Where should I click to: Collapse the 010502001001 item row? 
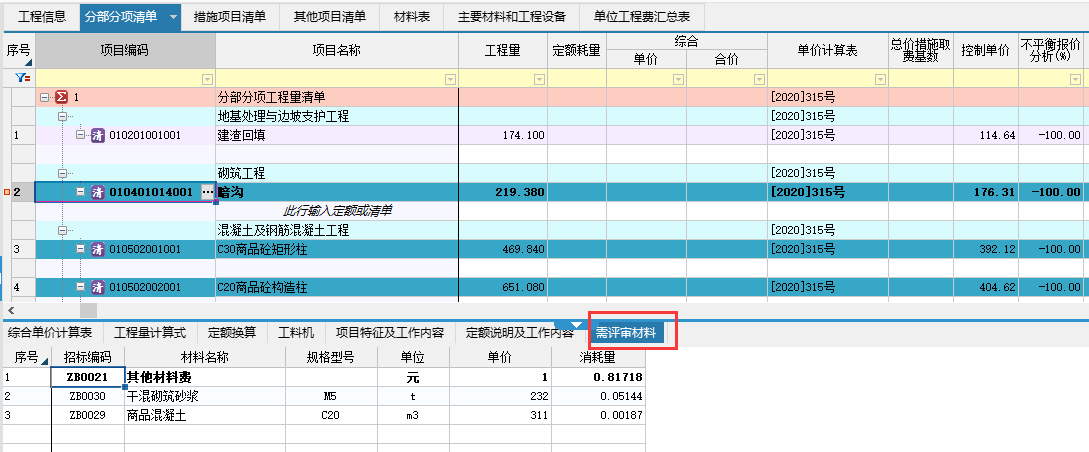(x=81, y=249)
